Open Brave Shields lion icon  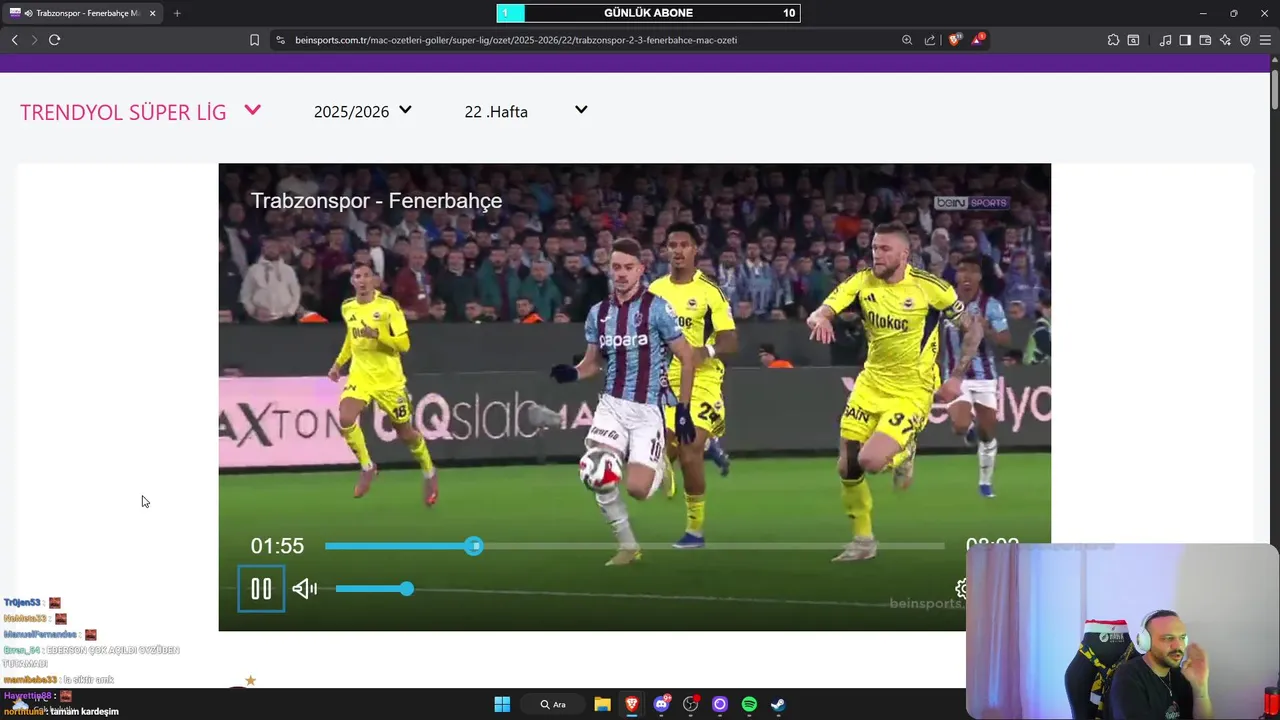(955, 40)
